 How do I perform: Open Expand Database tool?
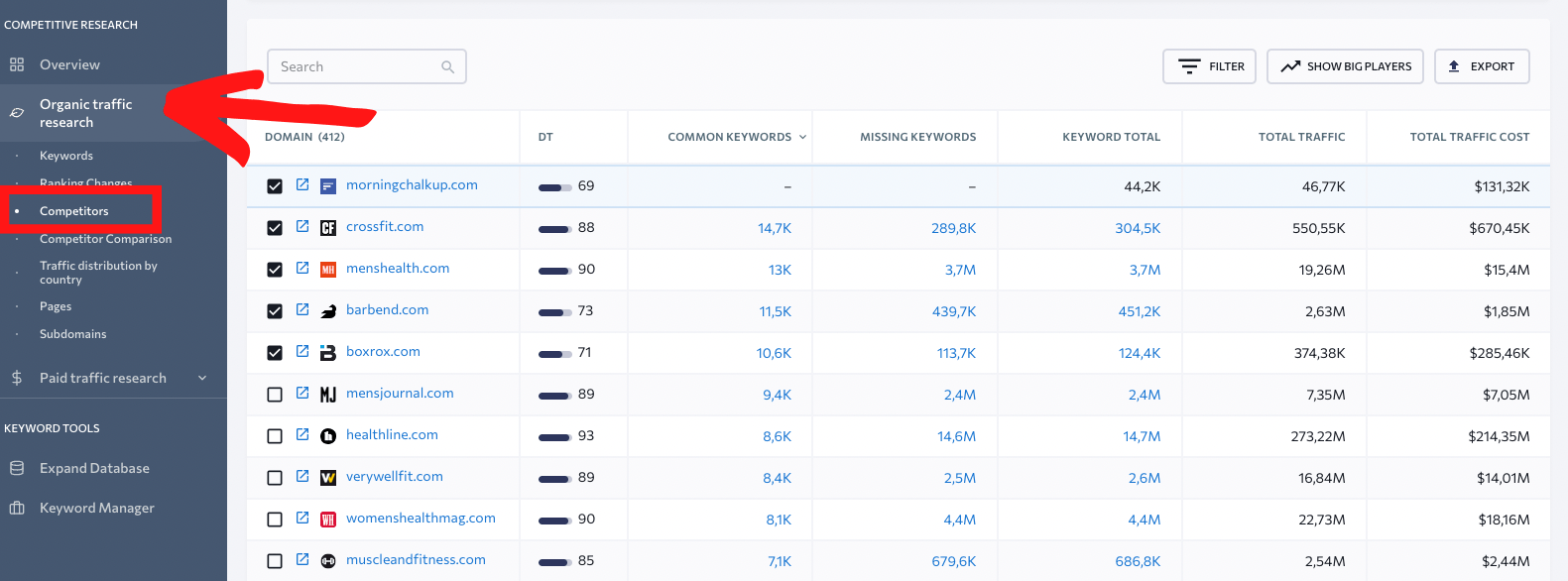pos(94,468)
